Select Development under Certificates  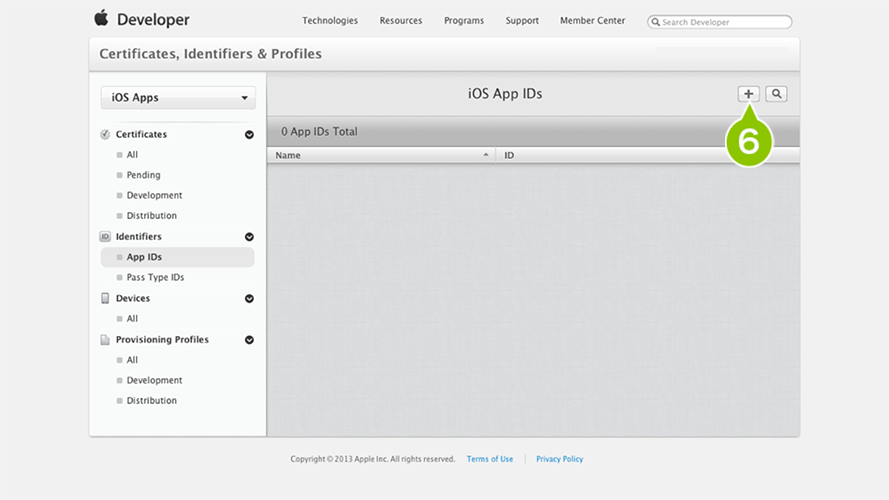click(154, 196)
